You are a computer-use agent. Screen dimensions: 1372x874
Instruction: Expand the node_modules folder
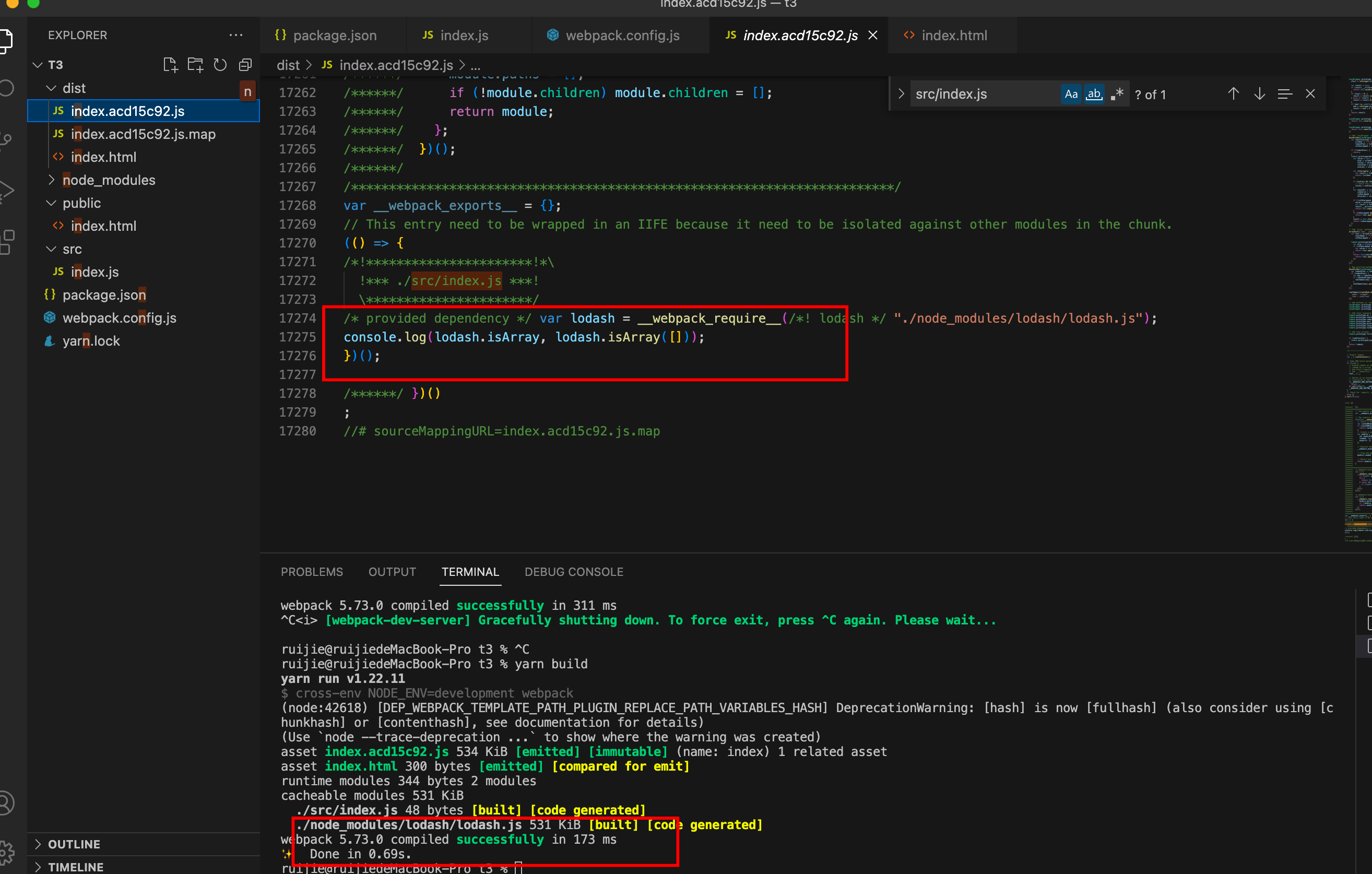pyautogui.click(x=51, y=180)
